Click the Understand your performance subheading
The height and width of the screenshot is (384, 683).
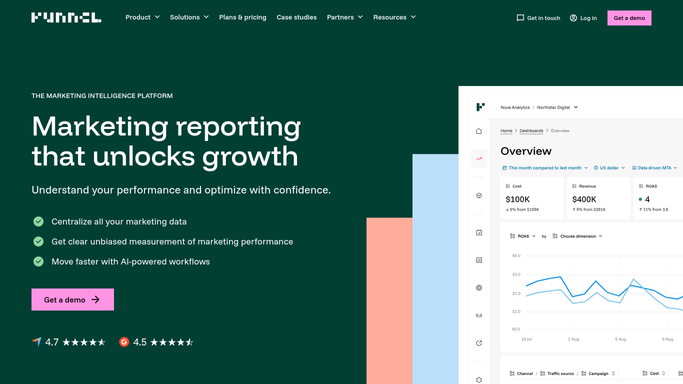[181, 190]
